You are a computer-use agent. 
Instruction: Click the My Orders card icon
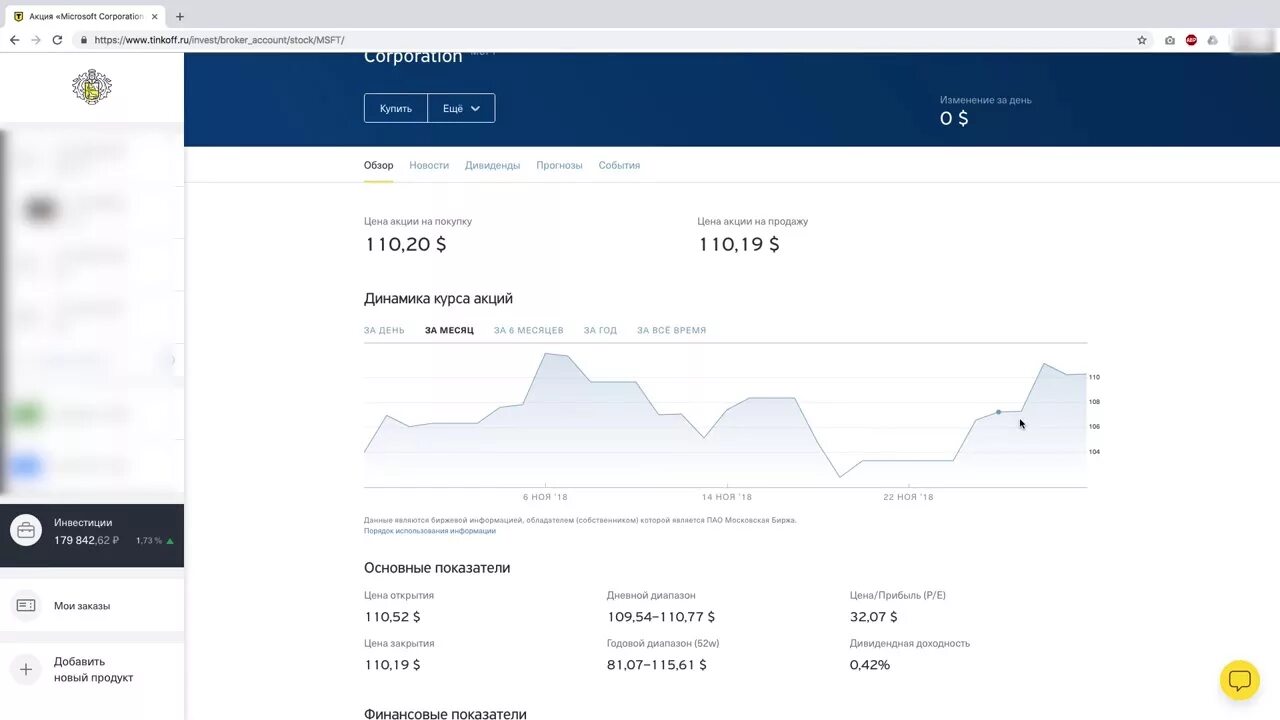pyautogui.click(x=26, y=606)
